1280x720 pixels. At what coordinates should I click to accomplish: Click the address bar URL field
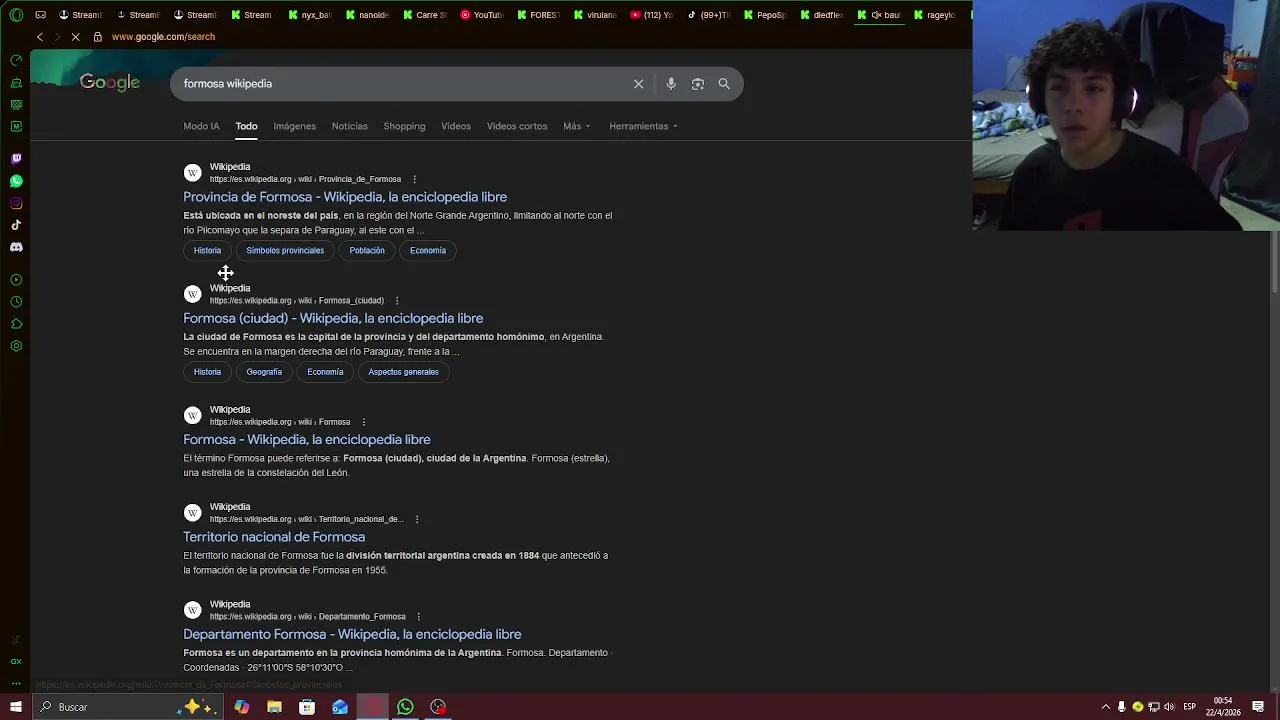163,37
